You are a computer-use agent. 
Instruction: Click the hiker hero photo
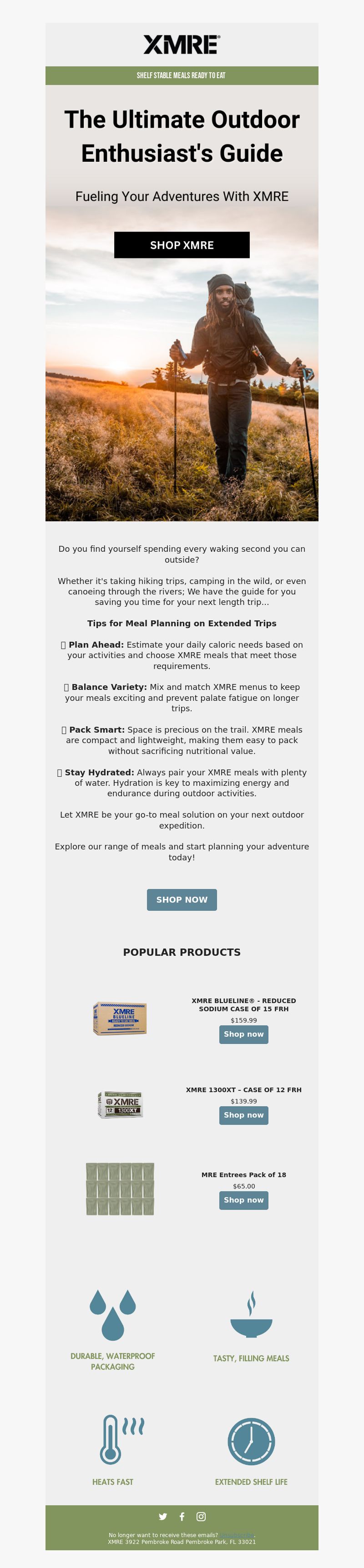(x=182, y=390)
